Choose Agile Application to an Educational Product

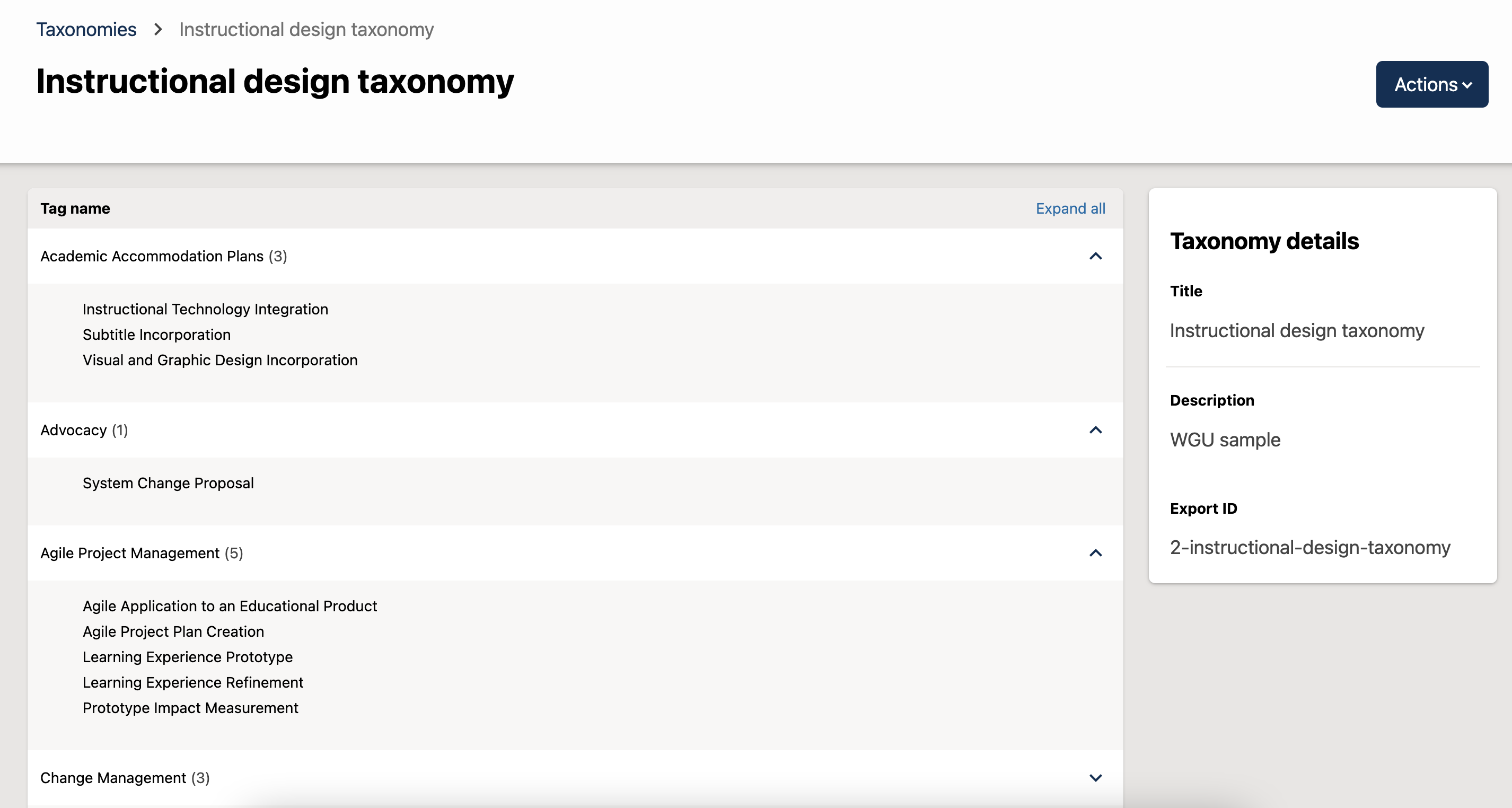pos(230,605)
